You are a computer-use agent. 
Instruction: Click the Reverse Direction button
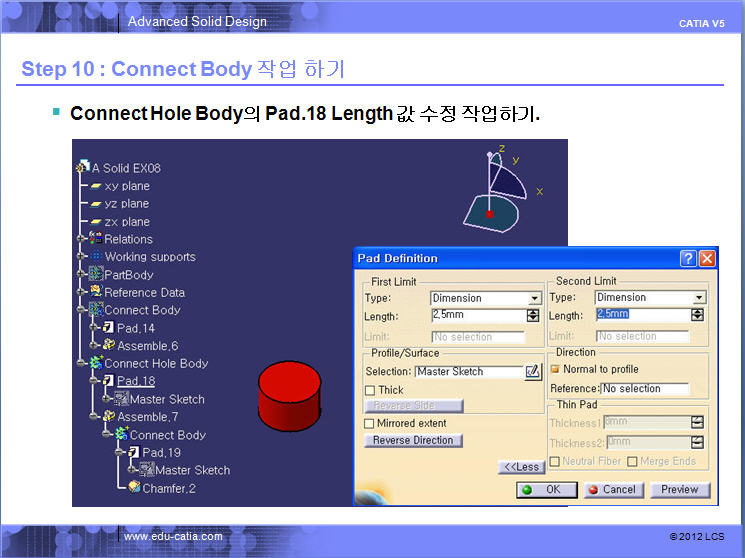point(413,440)
